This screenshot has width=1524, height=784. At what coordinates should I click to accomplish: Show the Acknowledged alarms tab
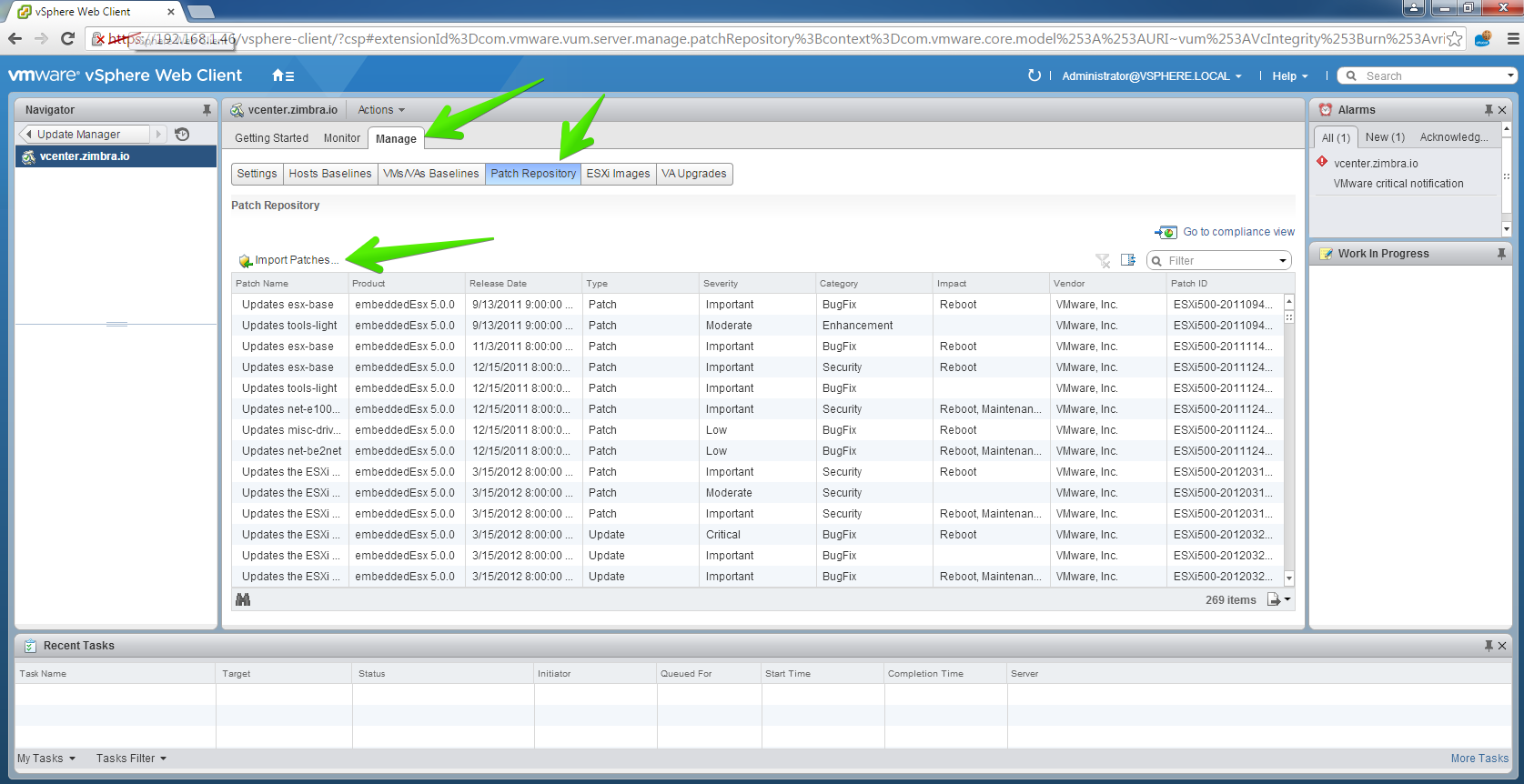[1454, 137]
